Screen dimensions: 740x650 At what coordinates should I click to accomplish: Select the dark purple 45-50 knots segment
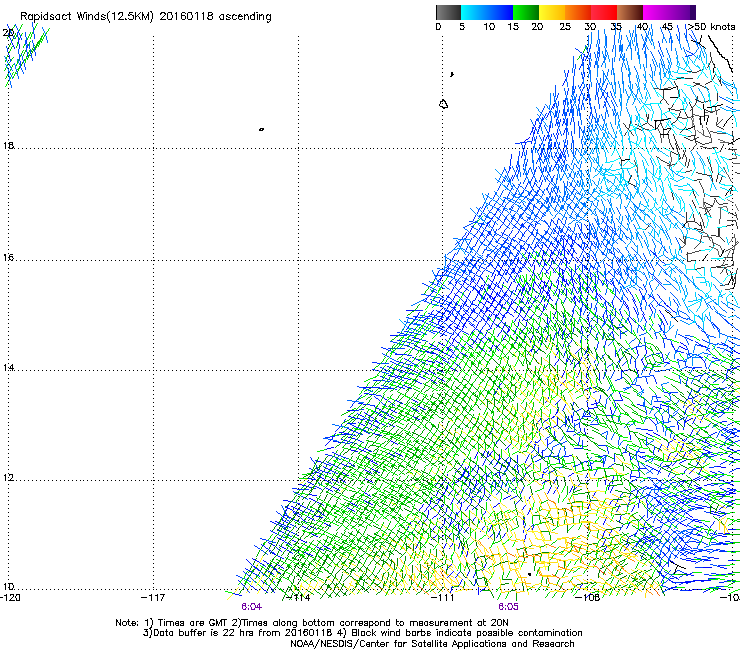(x=682, y=12)
